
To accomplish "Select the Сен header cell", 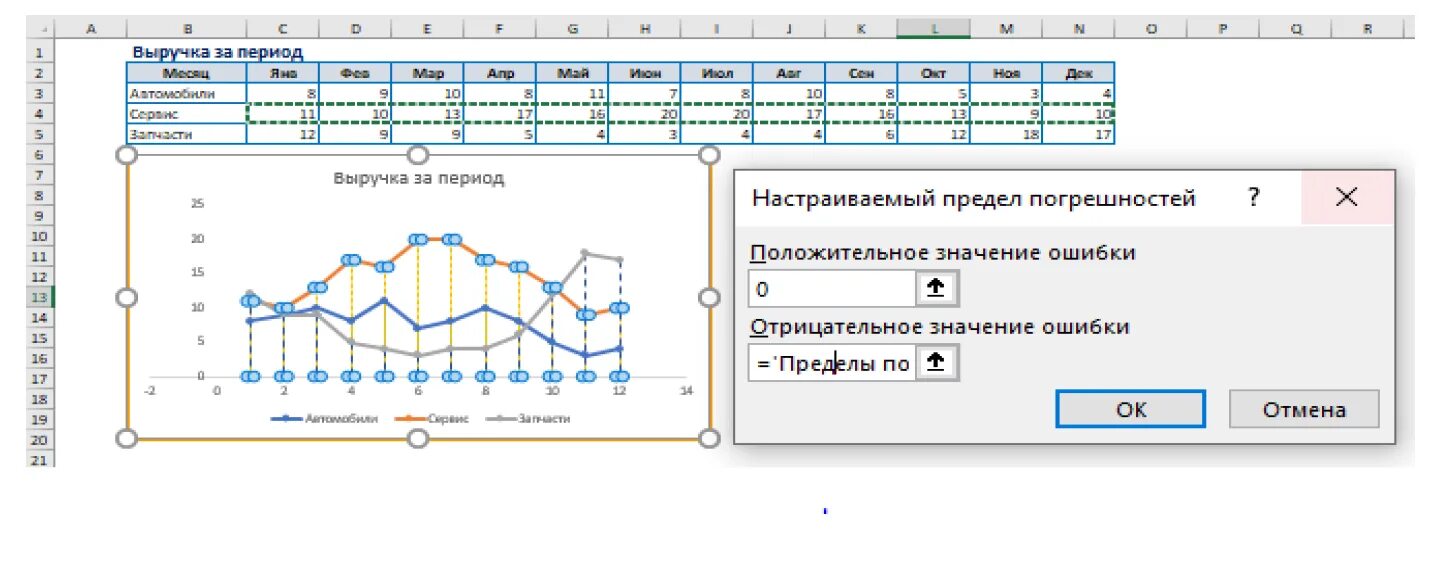I will [861, 73].
